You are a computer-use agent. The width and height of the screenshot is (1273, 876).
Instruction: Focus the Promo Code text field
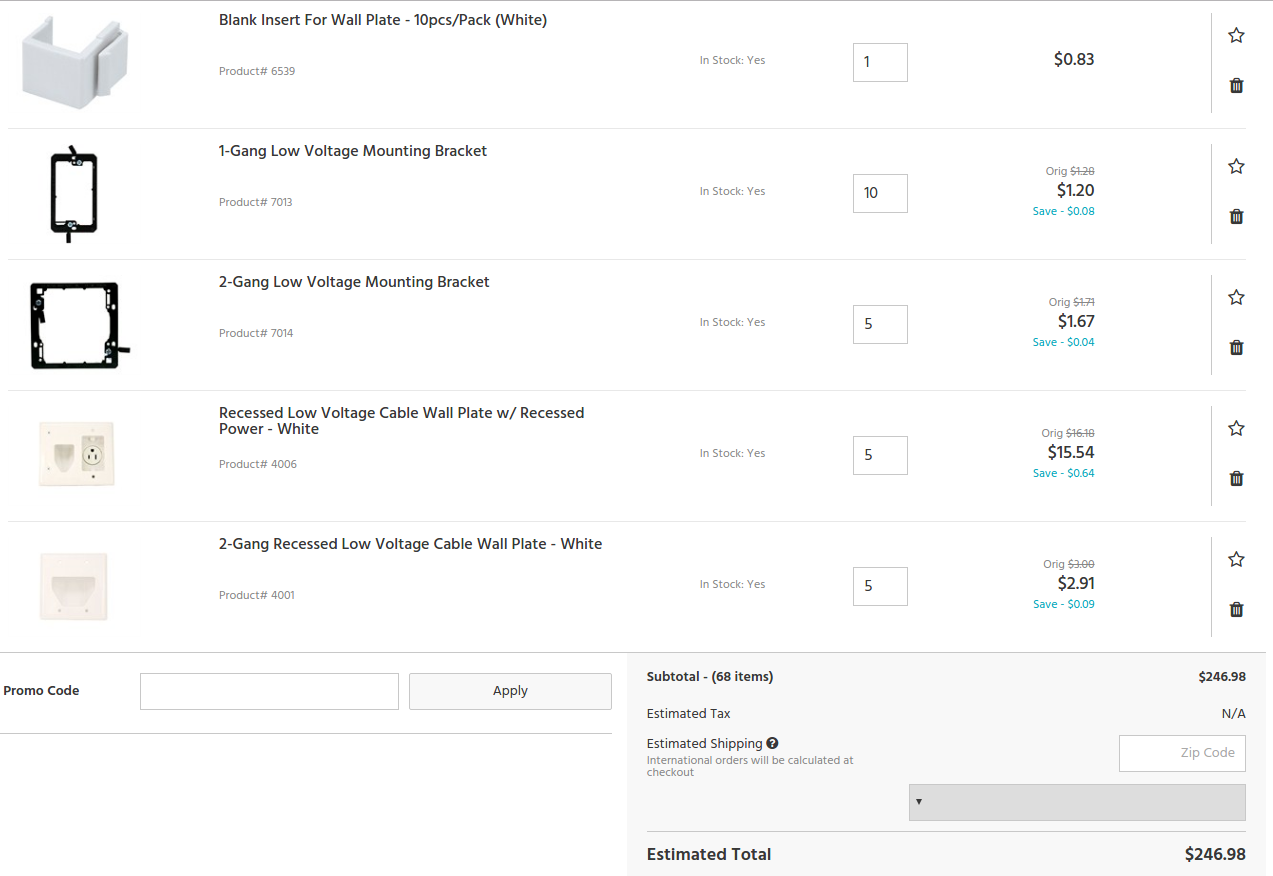point(269,691)
